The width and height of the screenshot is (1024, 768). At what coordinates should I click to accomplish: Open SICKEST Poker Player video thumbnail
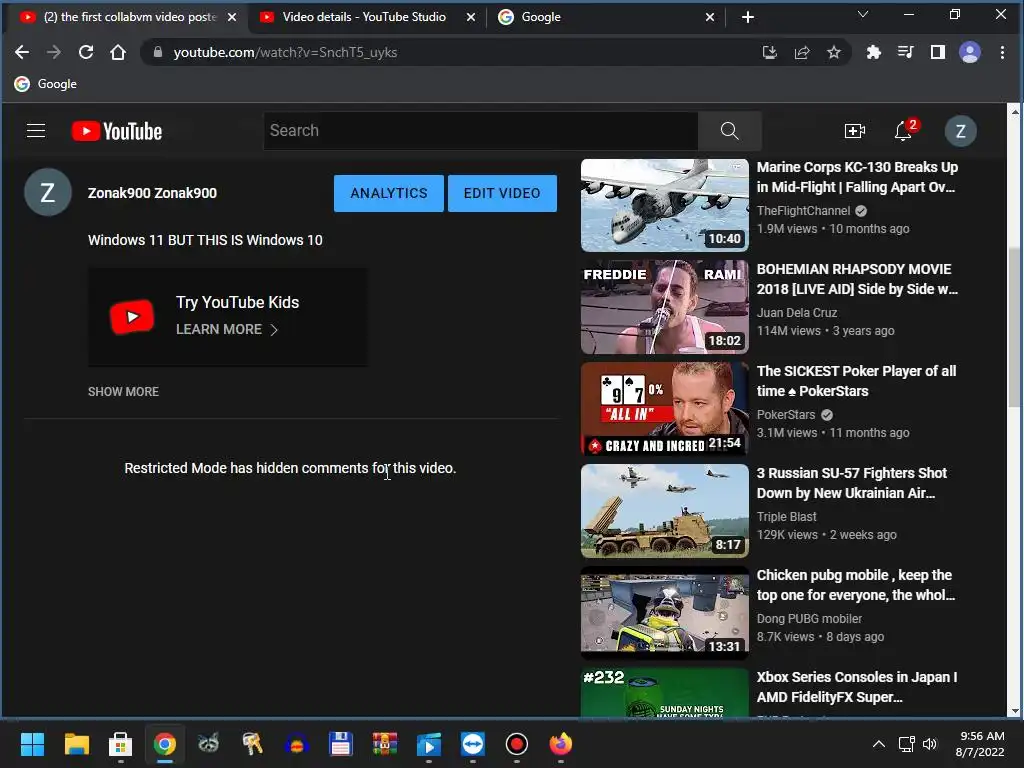(665, 409)
